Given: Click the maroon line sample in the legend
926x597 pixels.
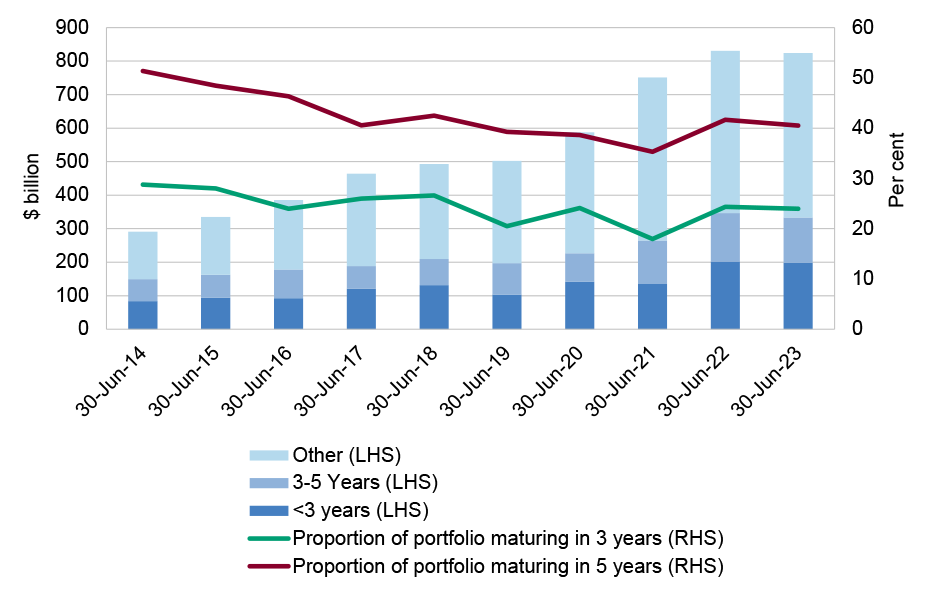Looking at the screenshot, I should [x=269, y=566].
